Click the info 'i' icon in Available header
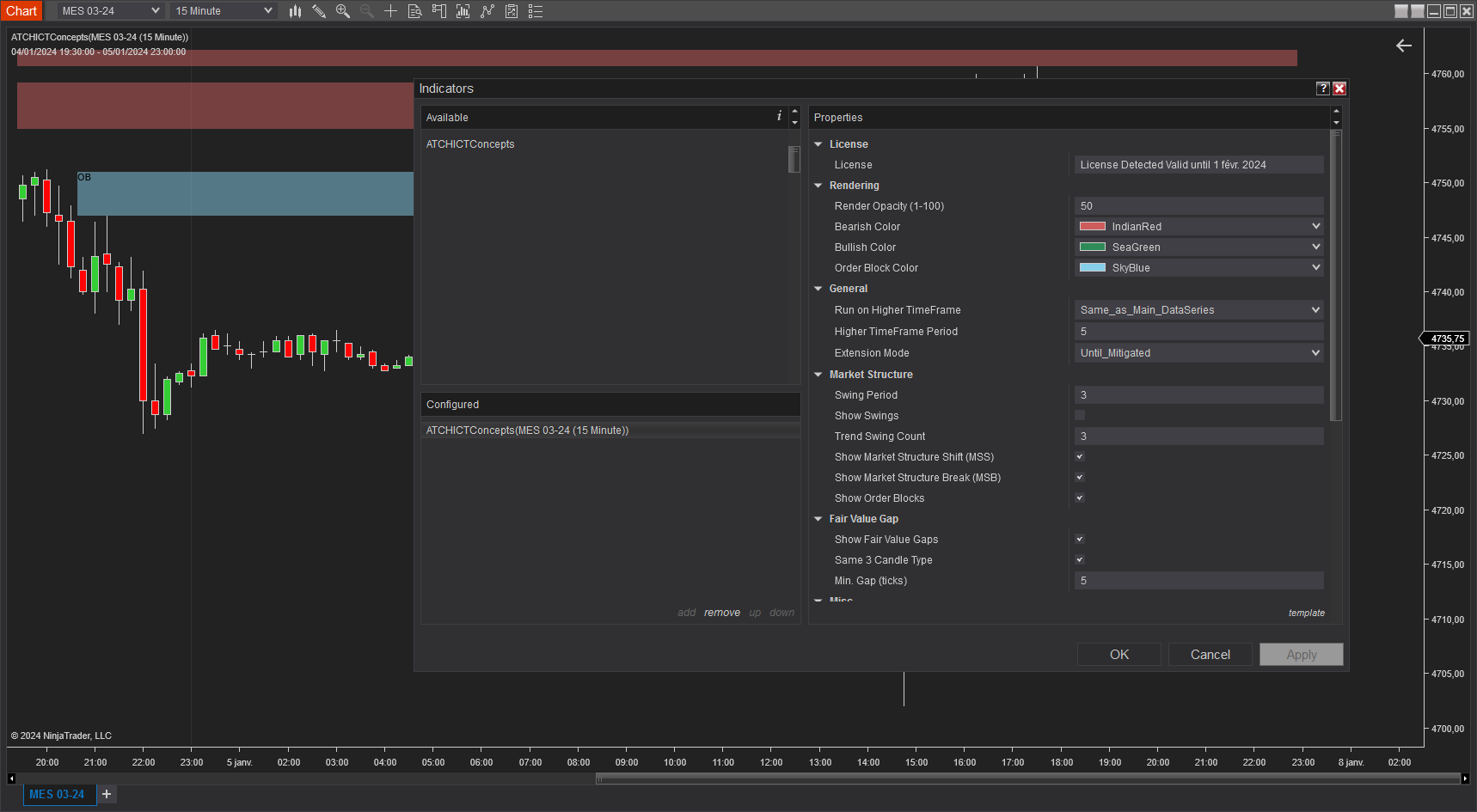The height and width of the screenshot is (812, 1477). coord(780,116)
